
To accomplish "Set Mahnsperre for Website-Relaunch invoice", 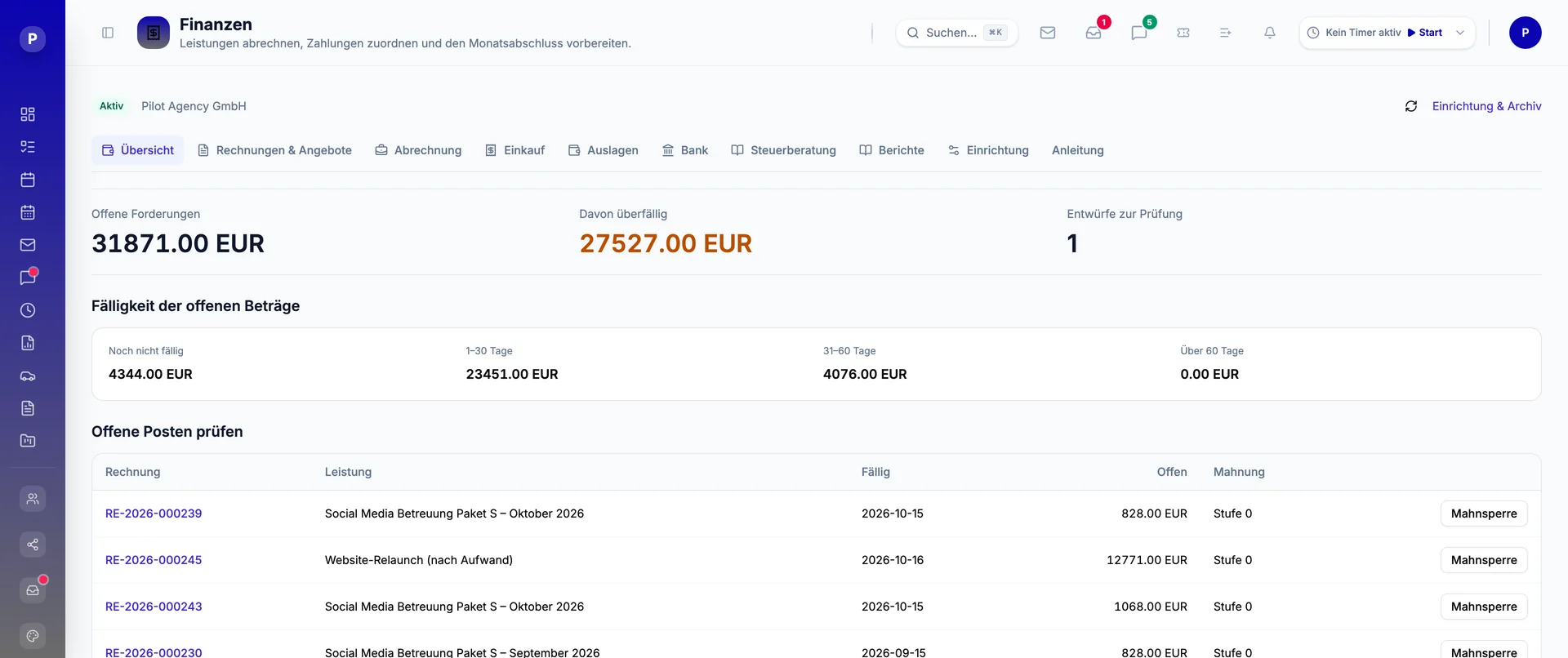I will point(1484,560).
